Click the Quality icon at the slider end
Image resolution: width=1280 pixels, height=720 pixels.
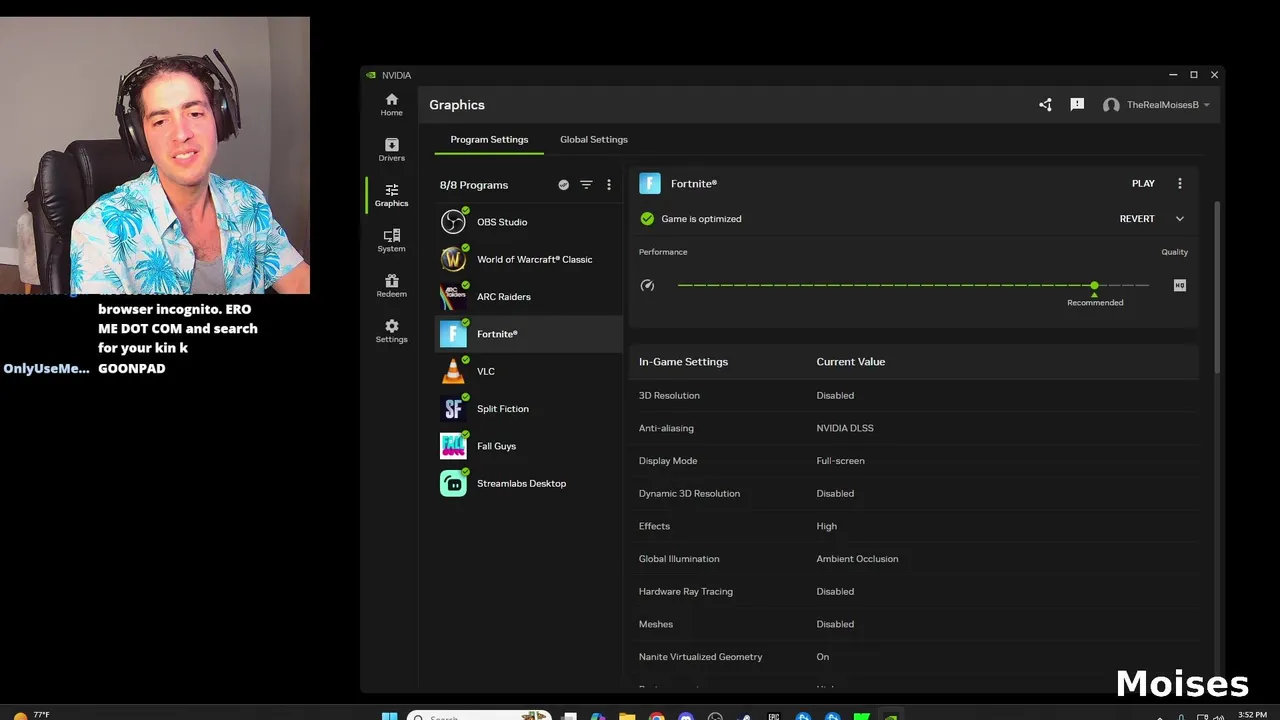pos(1179,285)
